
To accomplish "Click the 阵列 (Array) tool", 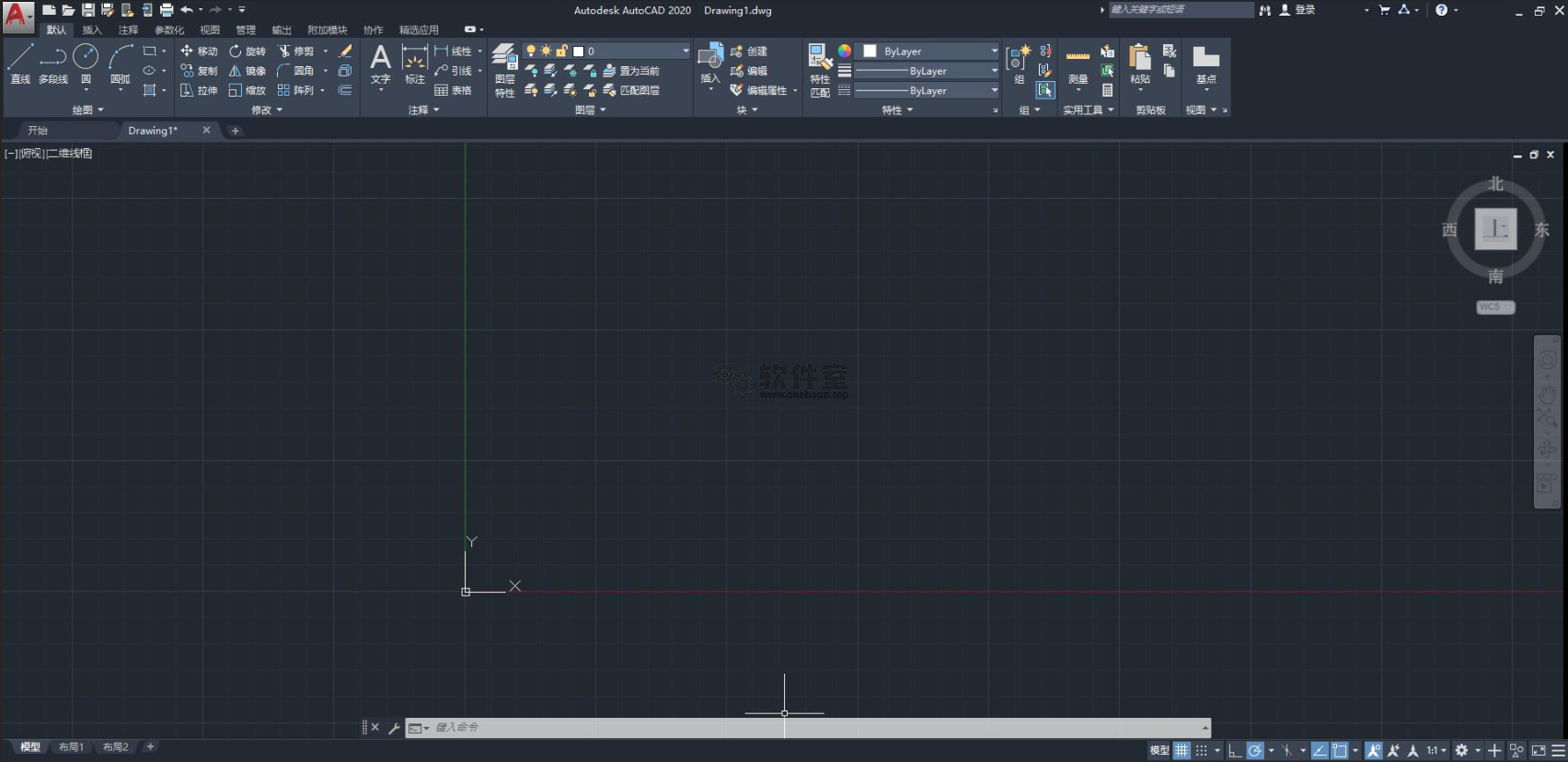I will coord(296,90).
